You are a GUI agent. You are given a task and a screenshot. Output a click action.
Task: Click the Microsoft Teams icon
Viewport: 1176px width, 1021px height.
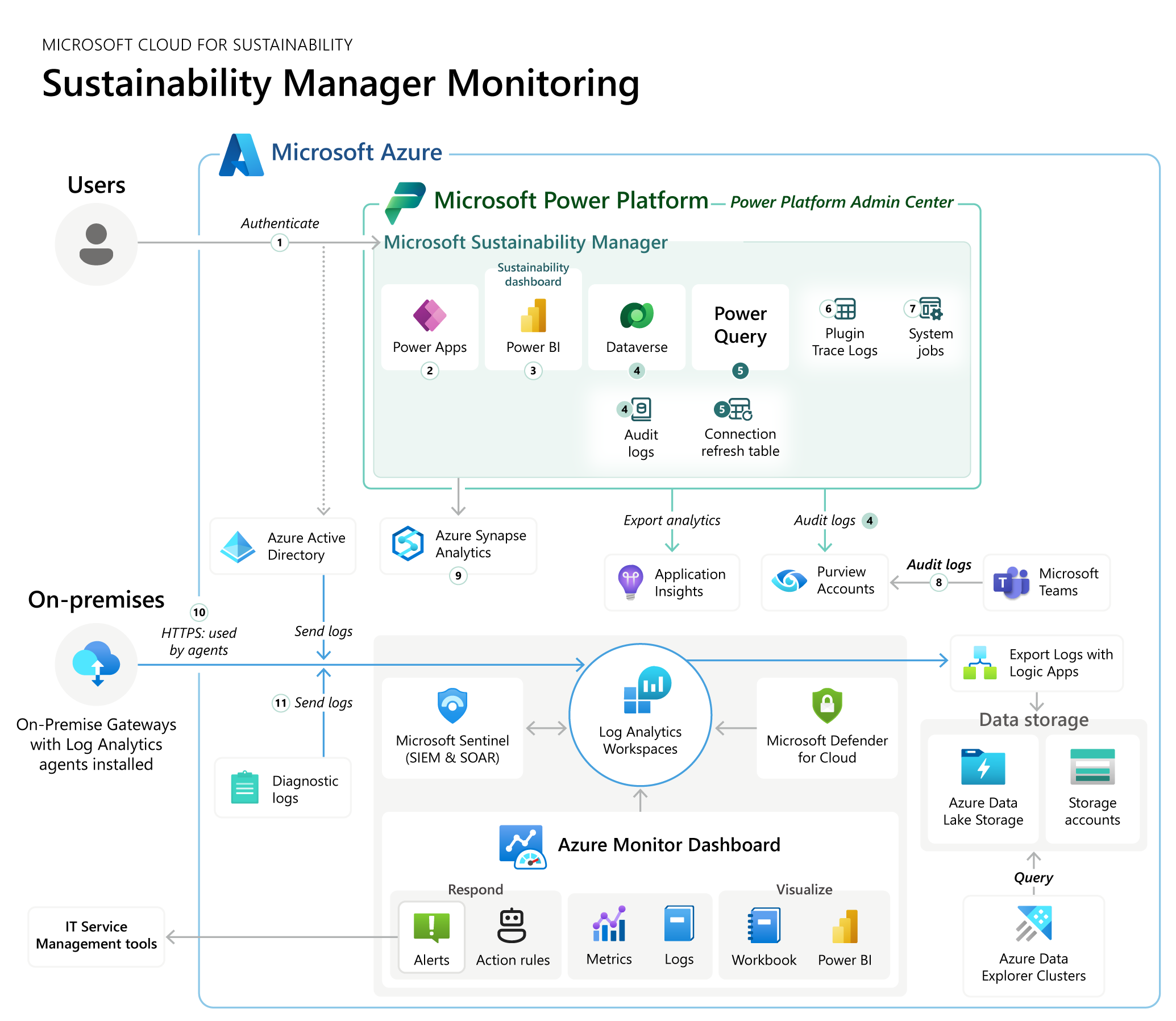(x=1011, y=582)
